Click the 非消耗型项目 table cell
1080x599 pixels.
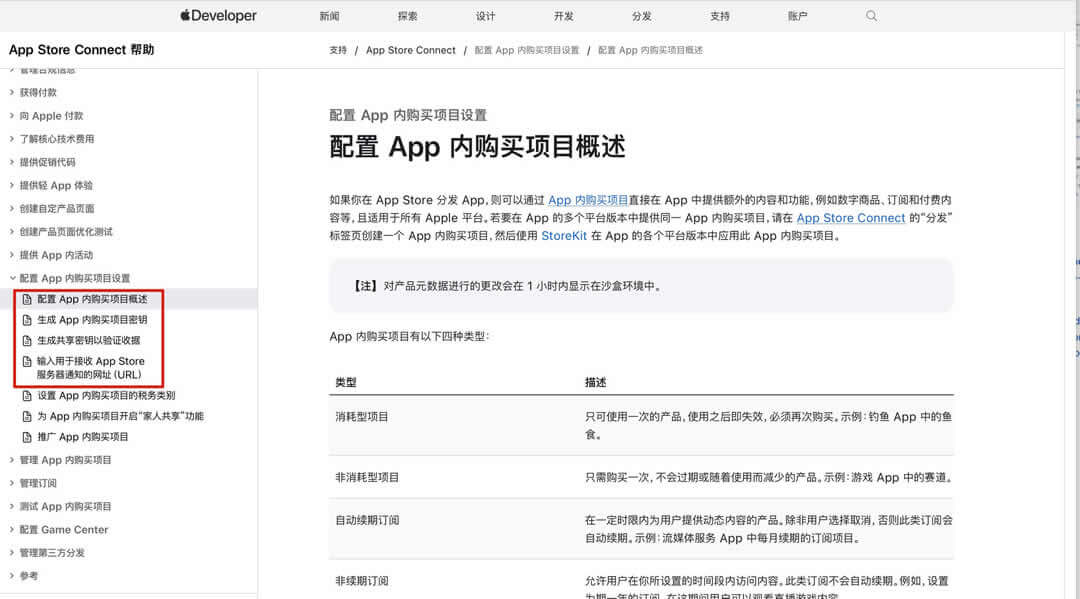(x=367, y=477)
